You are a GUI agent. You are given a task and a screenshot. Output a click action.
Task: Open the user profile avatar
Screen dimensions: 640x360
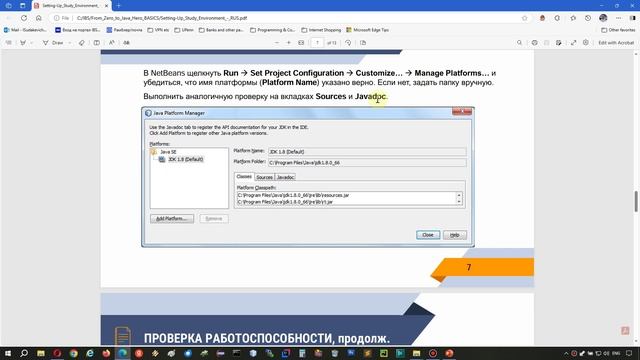point(603,18)
